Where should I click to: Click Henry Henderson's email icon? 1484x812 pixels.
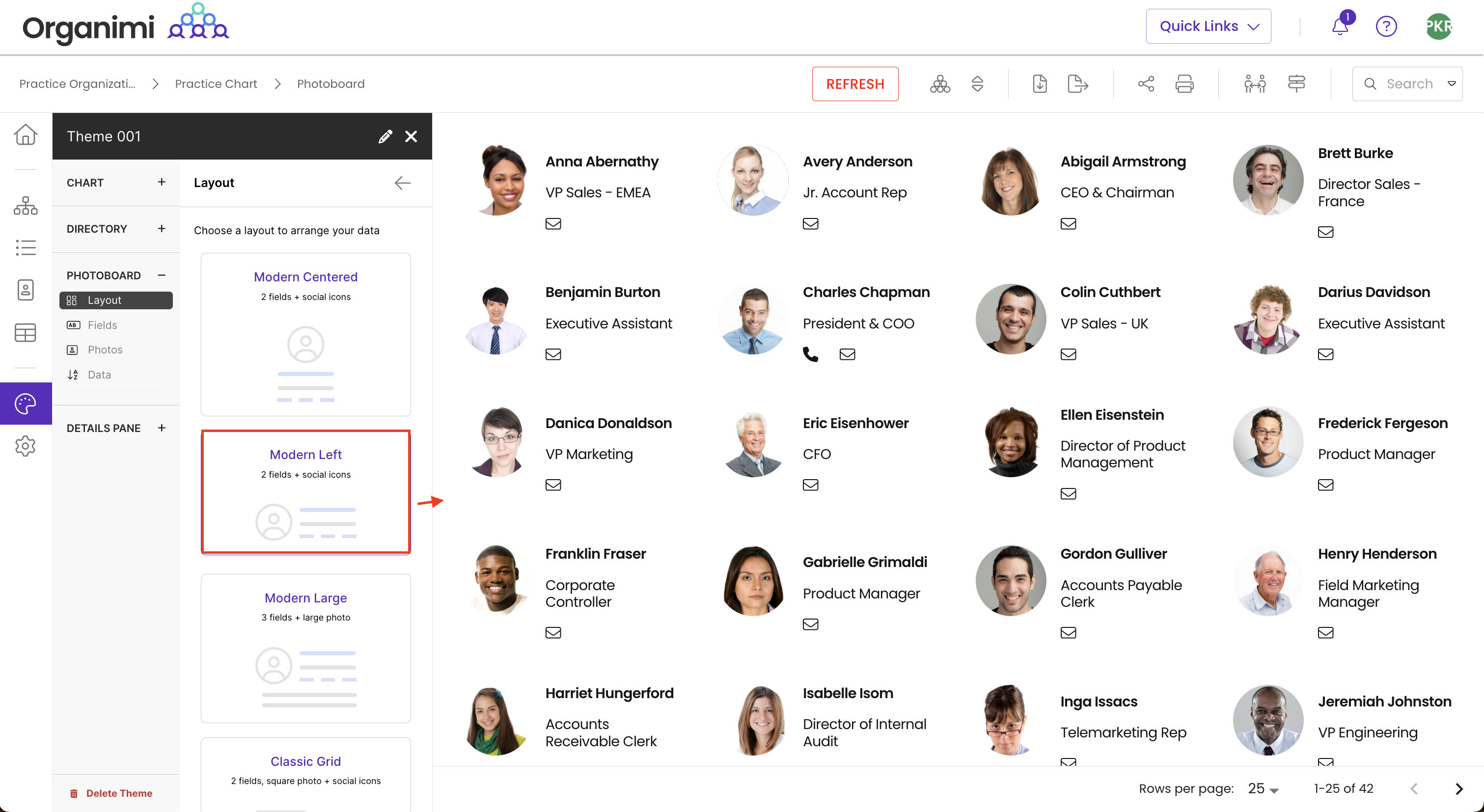1325,633
